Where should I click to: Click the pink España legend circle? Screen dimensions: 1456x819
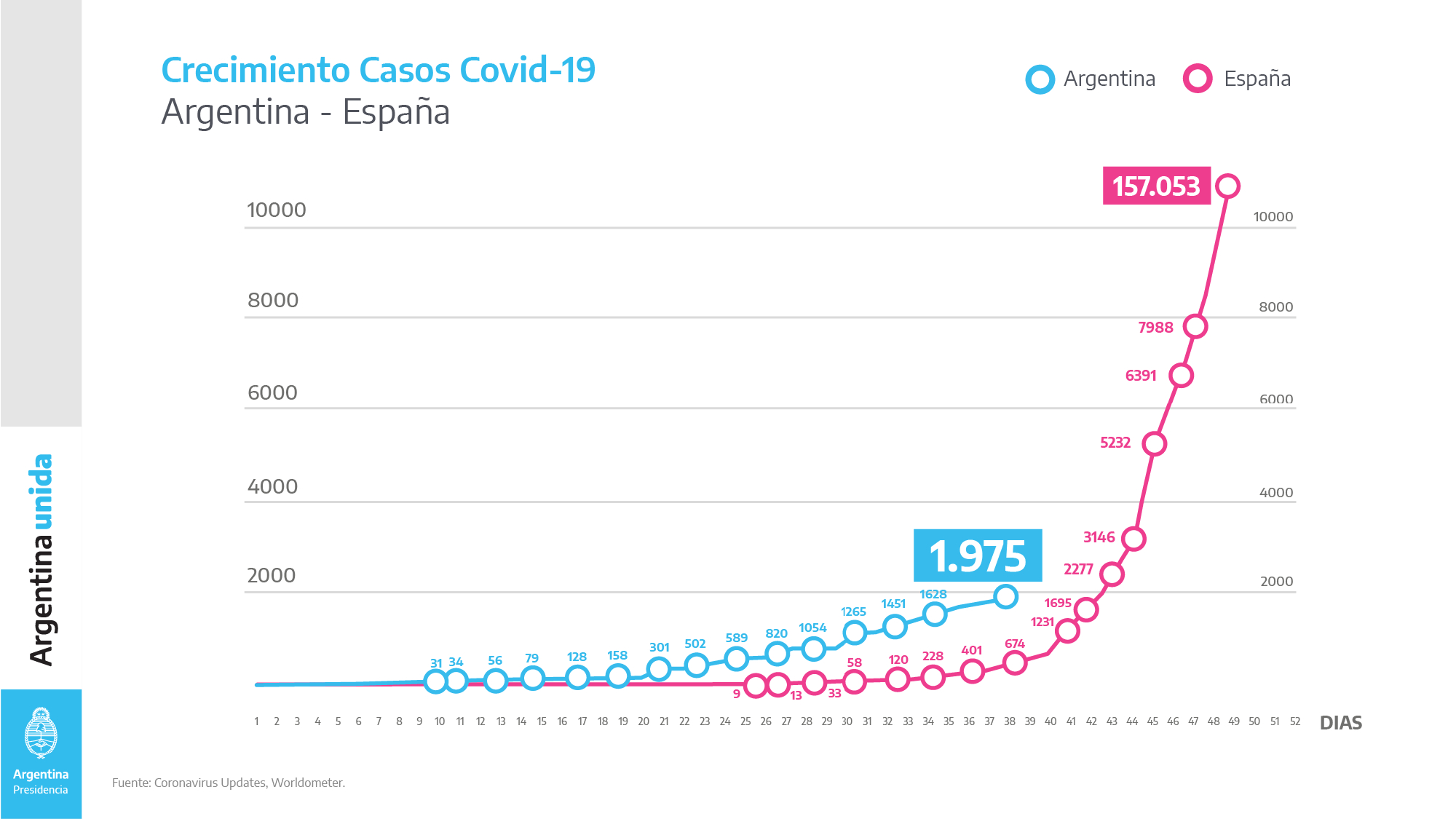coord(1197,79)
